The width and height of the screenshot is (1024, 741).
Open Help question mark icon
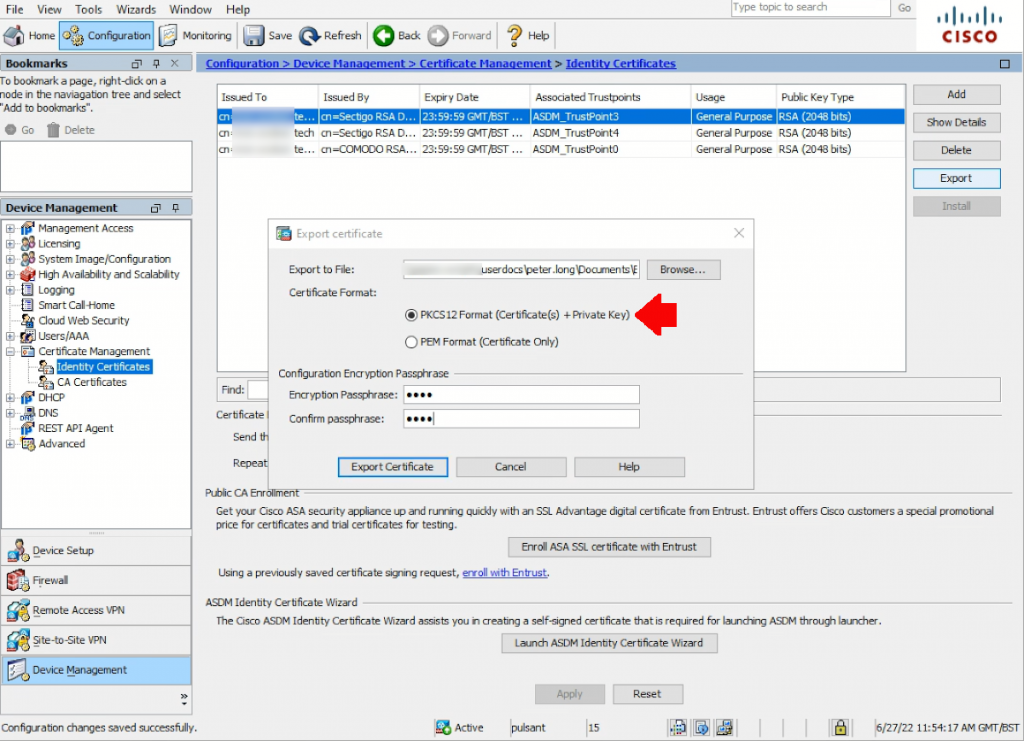[x=515, y=35]
